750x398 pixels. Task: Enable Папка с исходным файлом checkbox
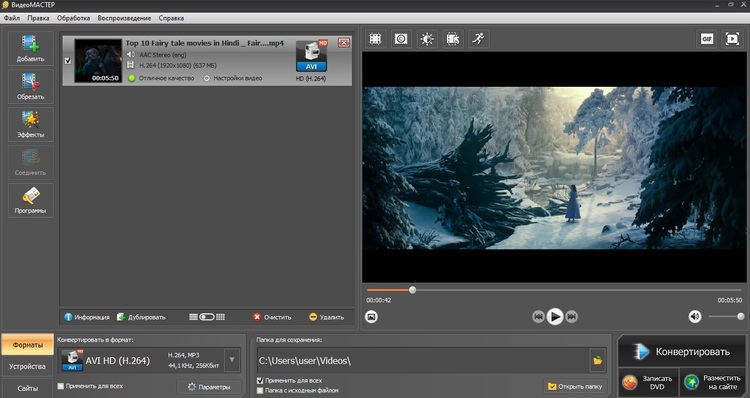[260, 391]
